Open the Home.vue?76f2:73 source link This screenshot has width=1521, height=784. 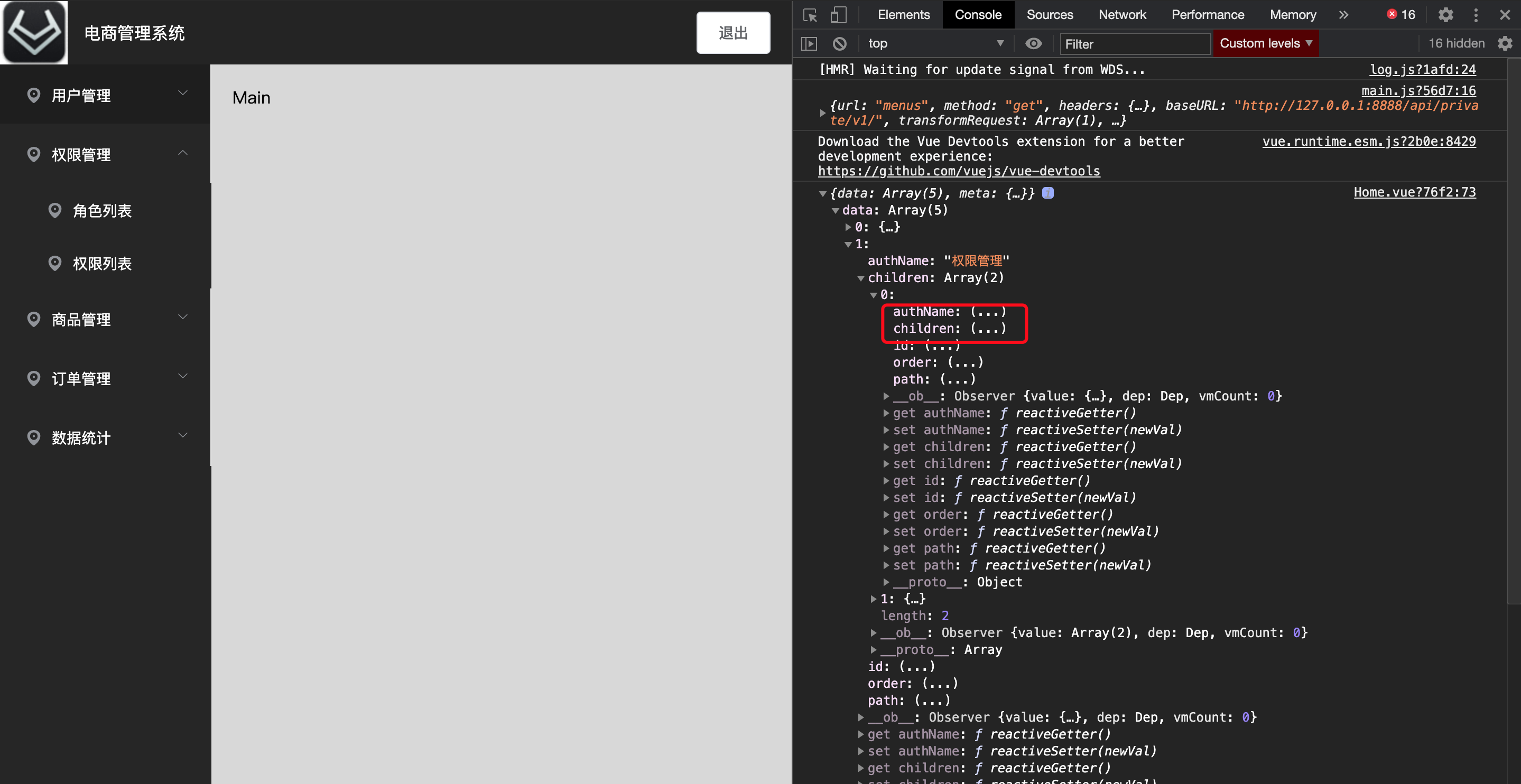tap(1414, 192)
